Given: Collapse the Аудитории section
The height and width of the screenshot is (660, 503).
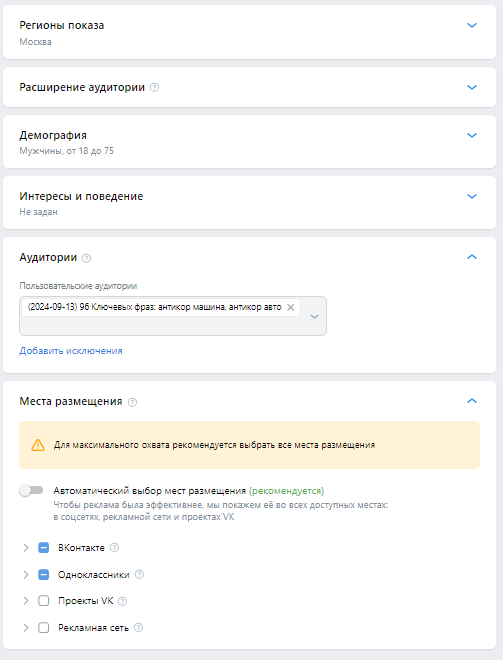Looking at the screenshot, I should pos(472,257).
